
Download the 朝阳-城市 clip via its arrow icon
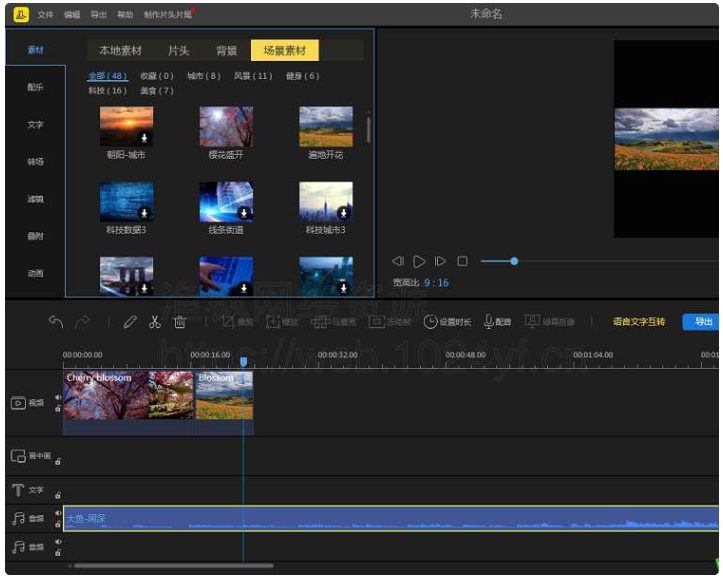(144, 138)
